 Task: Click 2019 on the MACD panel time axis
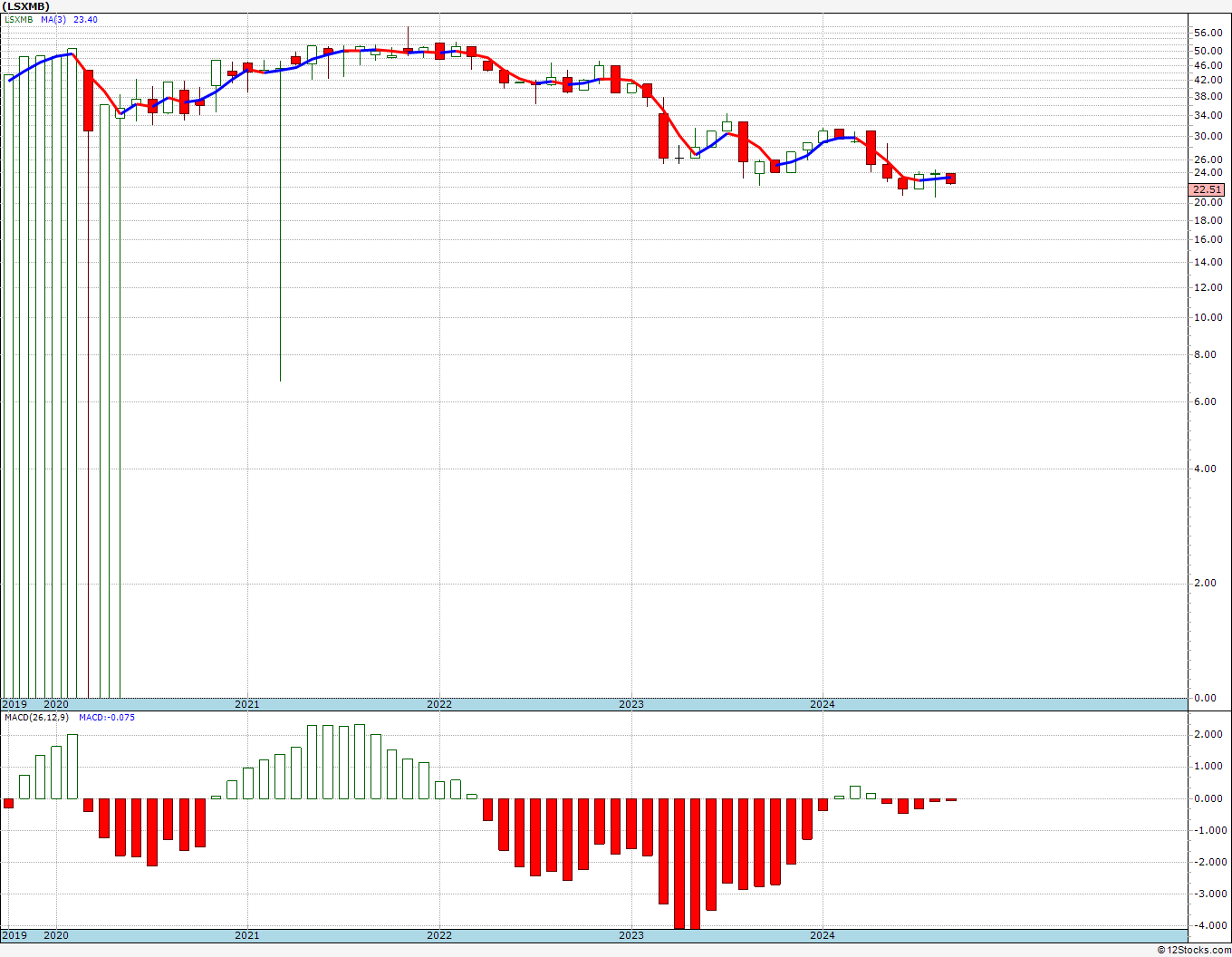coord(14,935)
